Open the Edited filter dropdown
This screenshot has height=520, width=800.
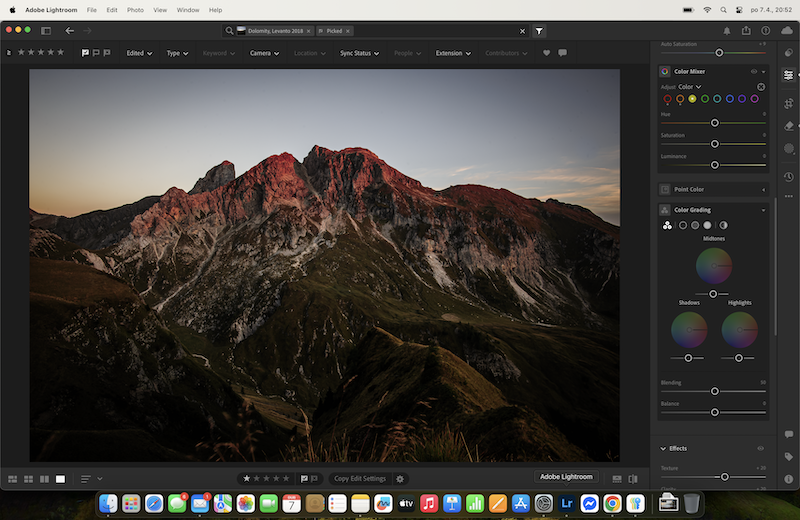(x=139, y=53)
